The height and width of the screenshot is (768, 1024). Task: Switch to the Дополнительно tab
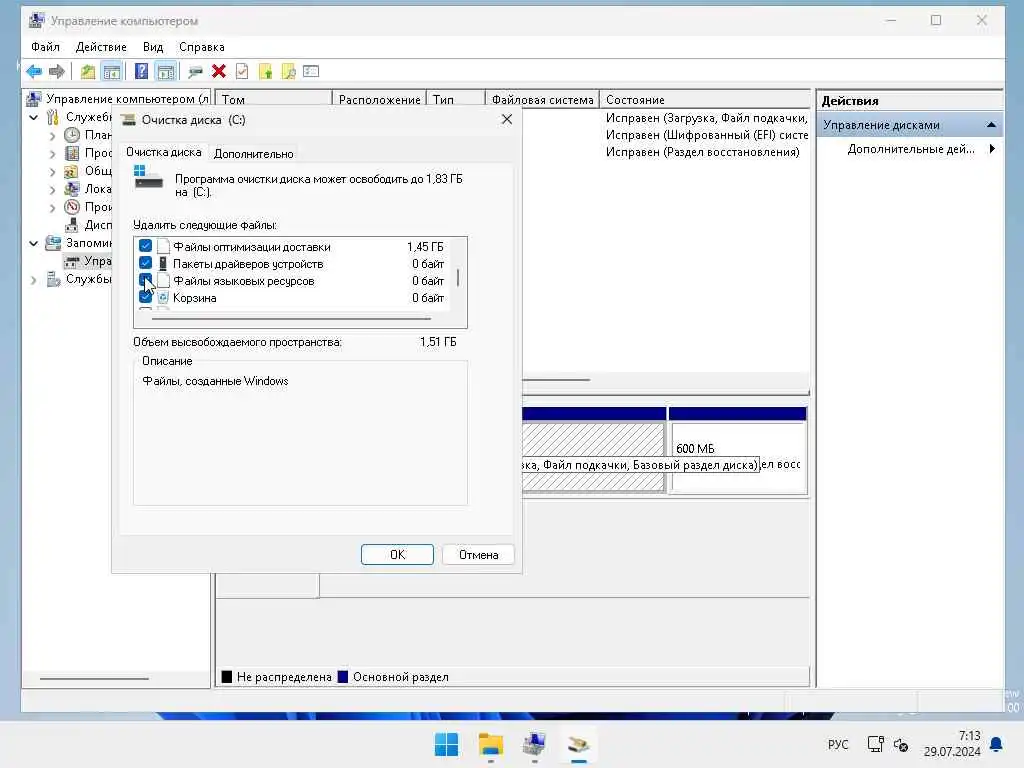253,153
